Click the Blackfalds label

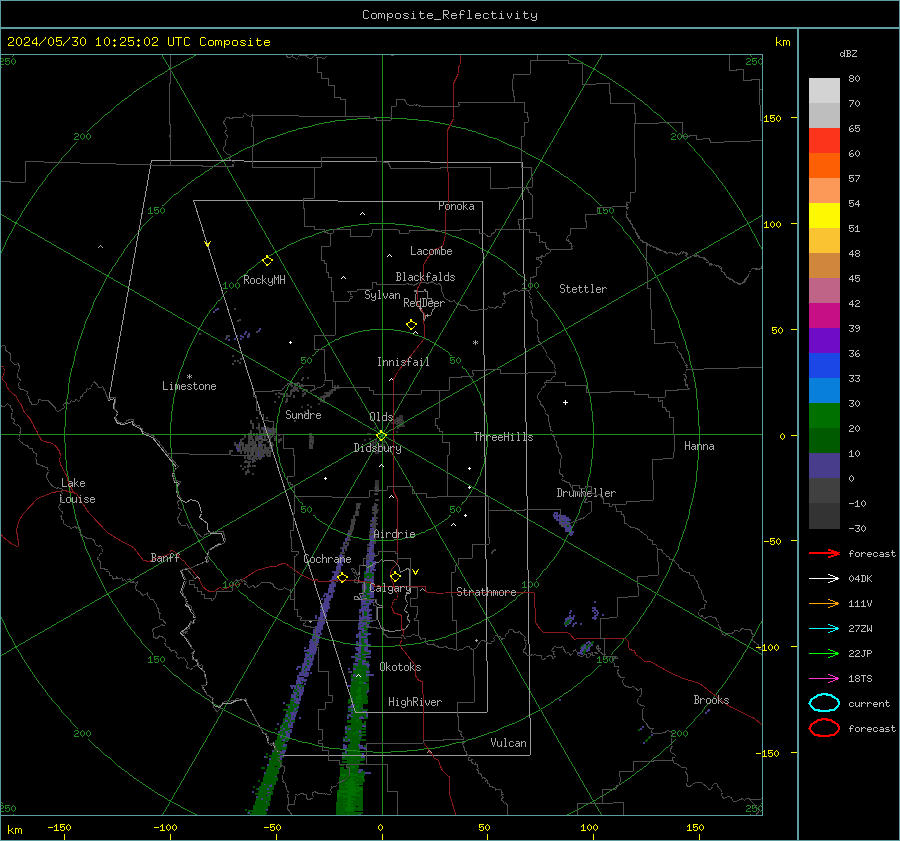425,277
